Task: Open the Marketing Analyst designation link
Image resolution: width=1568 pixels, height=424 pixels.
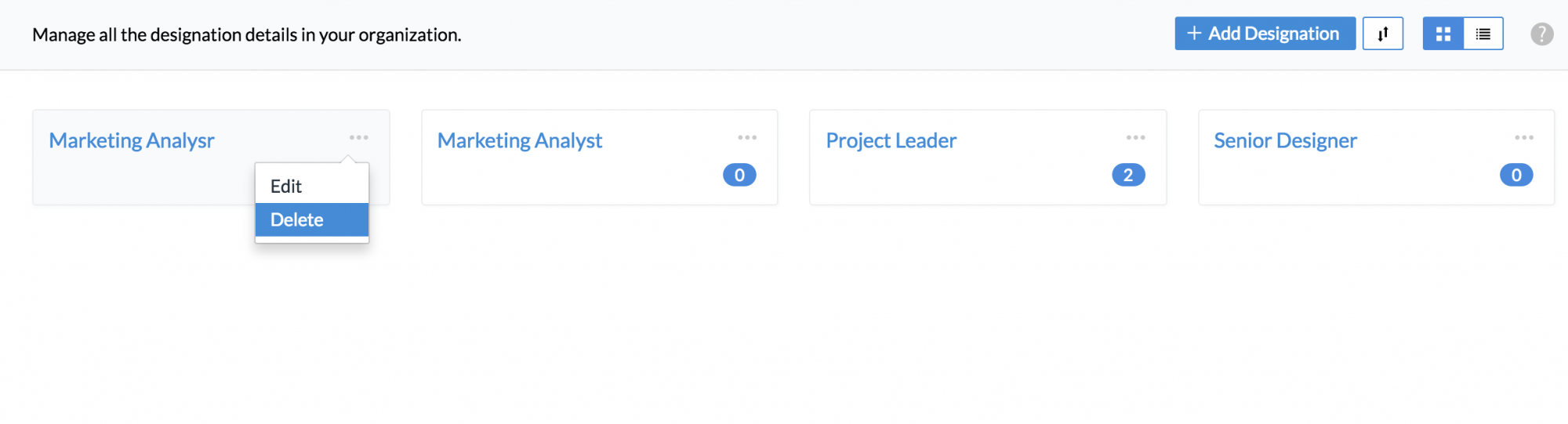Action: click(x=520, y=141)
